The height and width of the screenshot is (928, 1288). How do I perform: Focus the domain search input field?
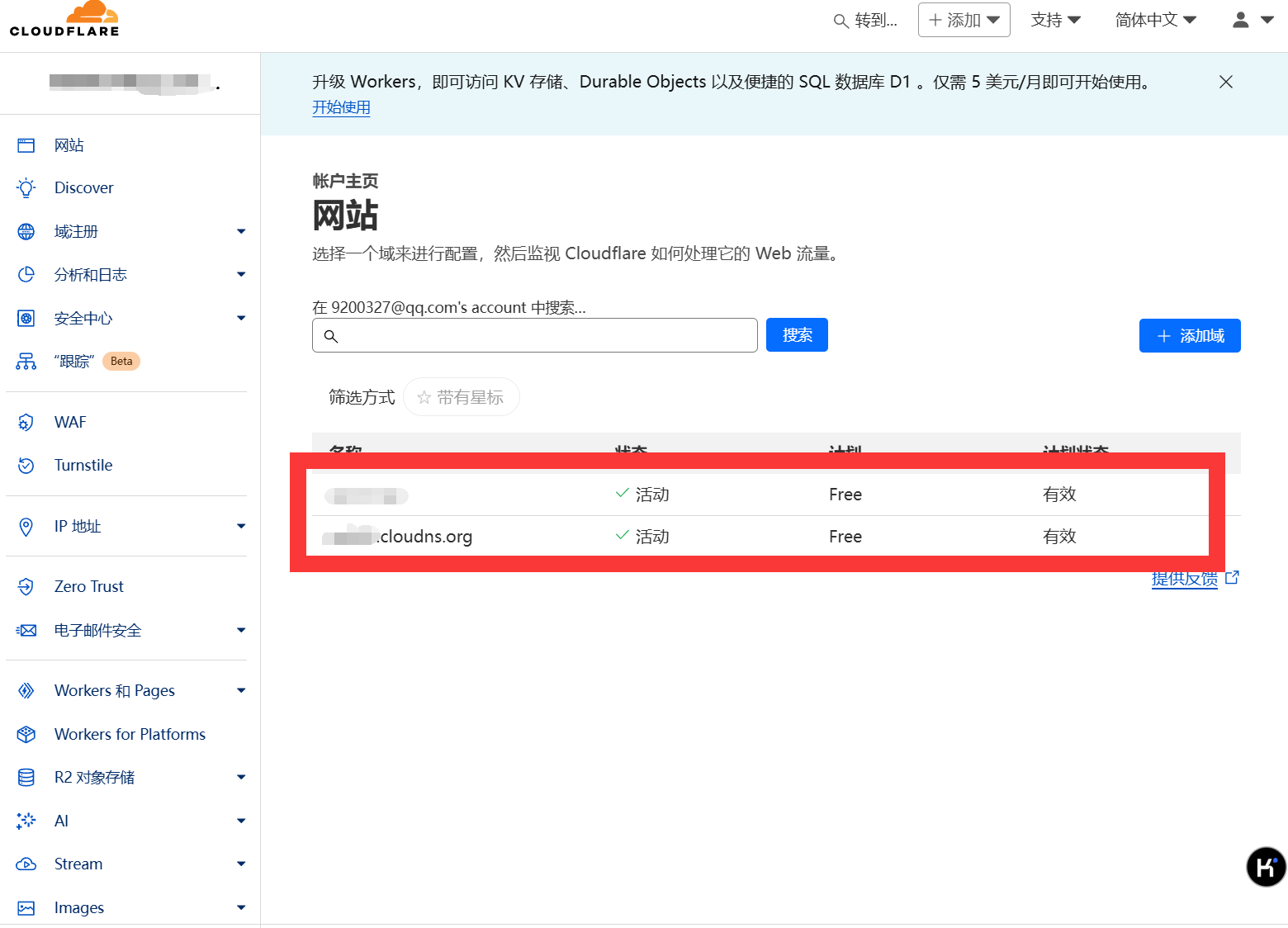(x=535, y=336)
